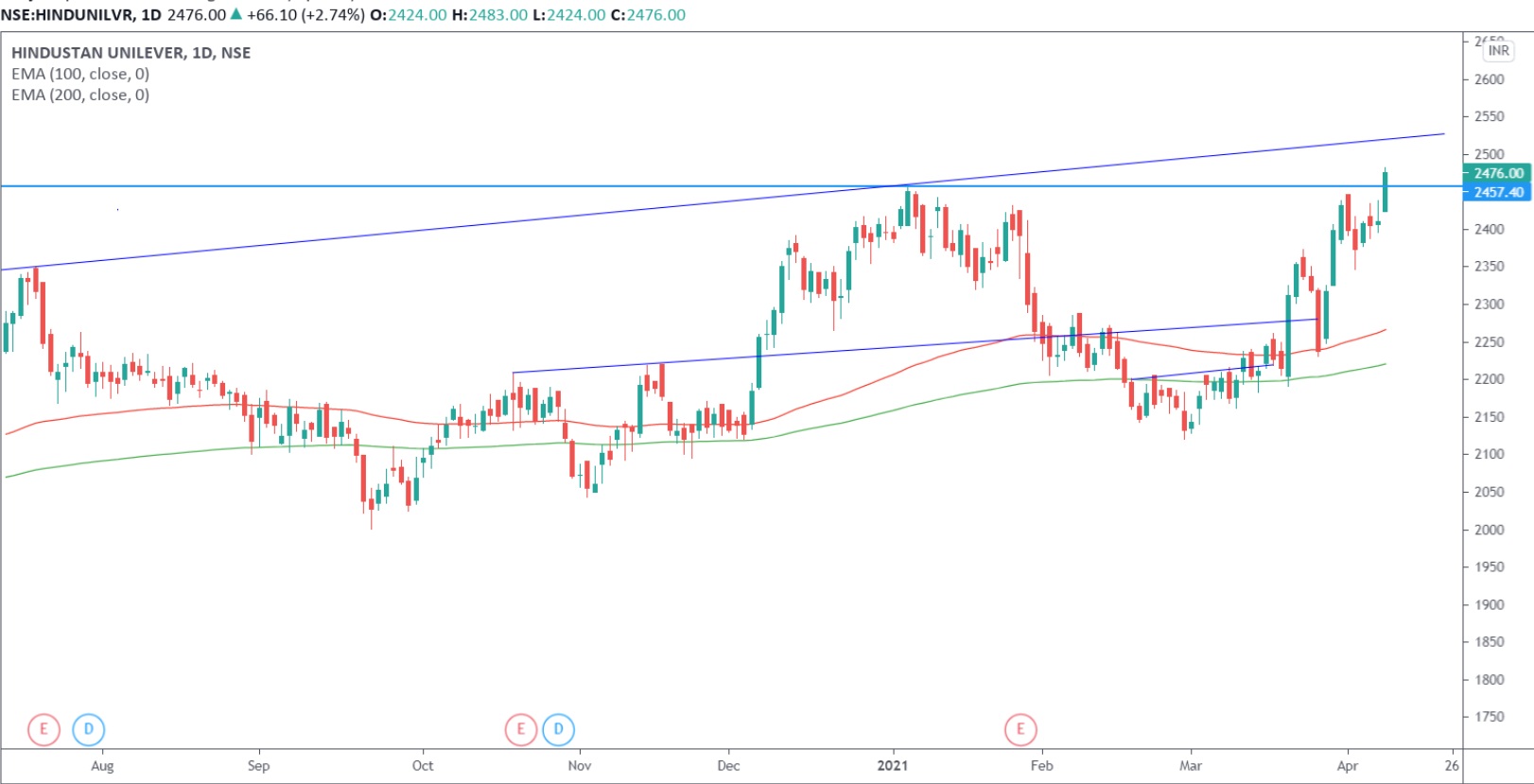Image resolution: width=1534 pixels, height=784 pixels.
Task: Click the 2021 label on time axis
Action: click(x=892, y=765)
